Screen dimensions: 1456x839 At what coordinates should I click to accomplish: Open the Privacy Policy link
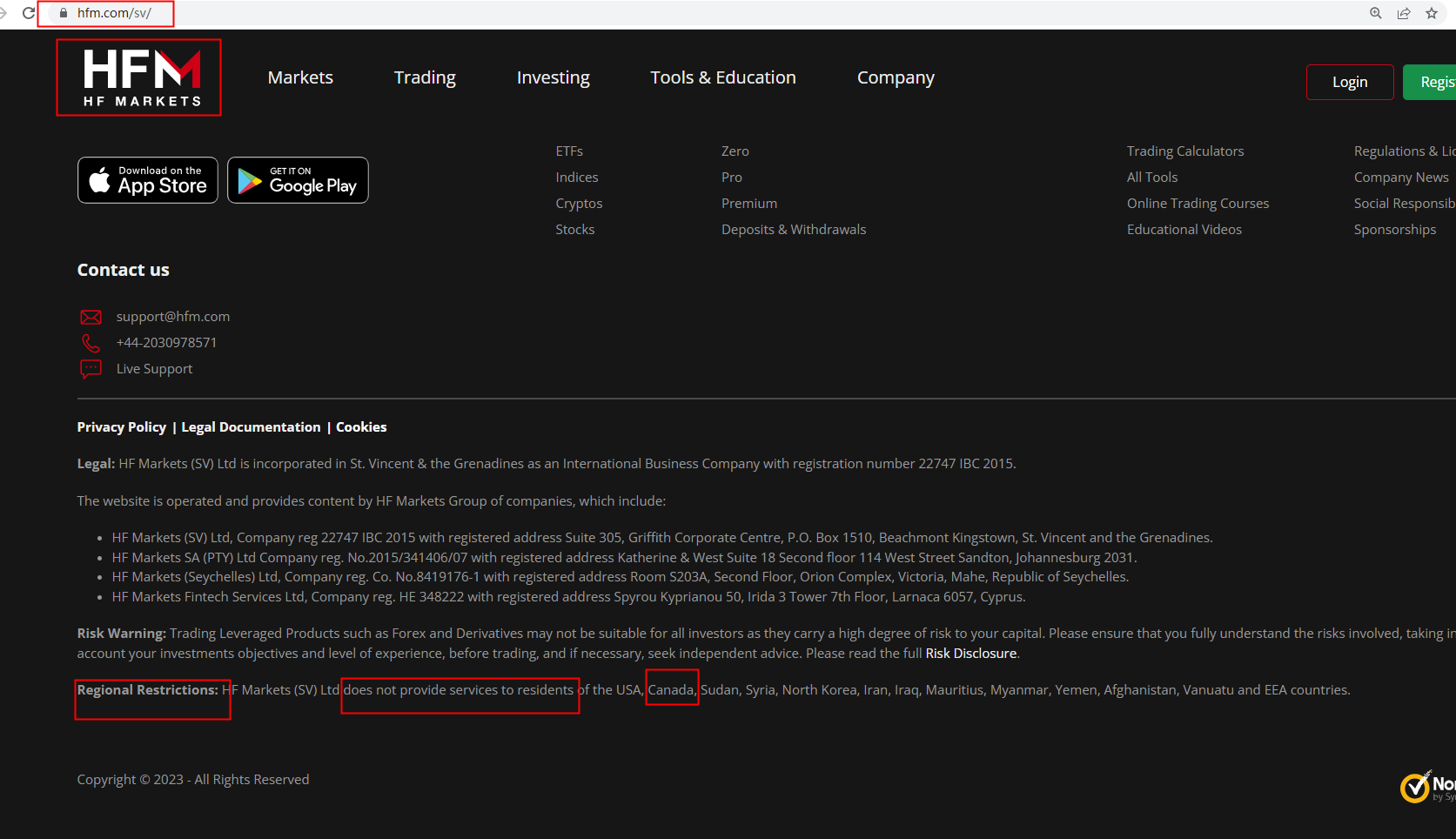click(x=121, y=427)
